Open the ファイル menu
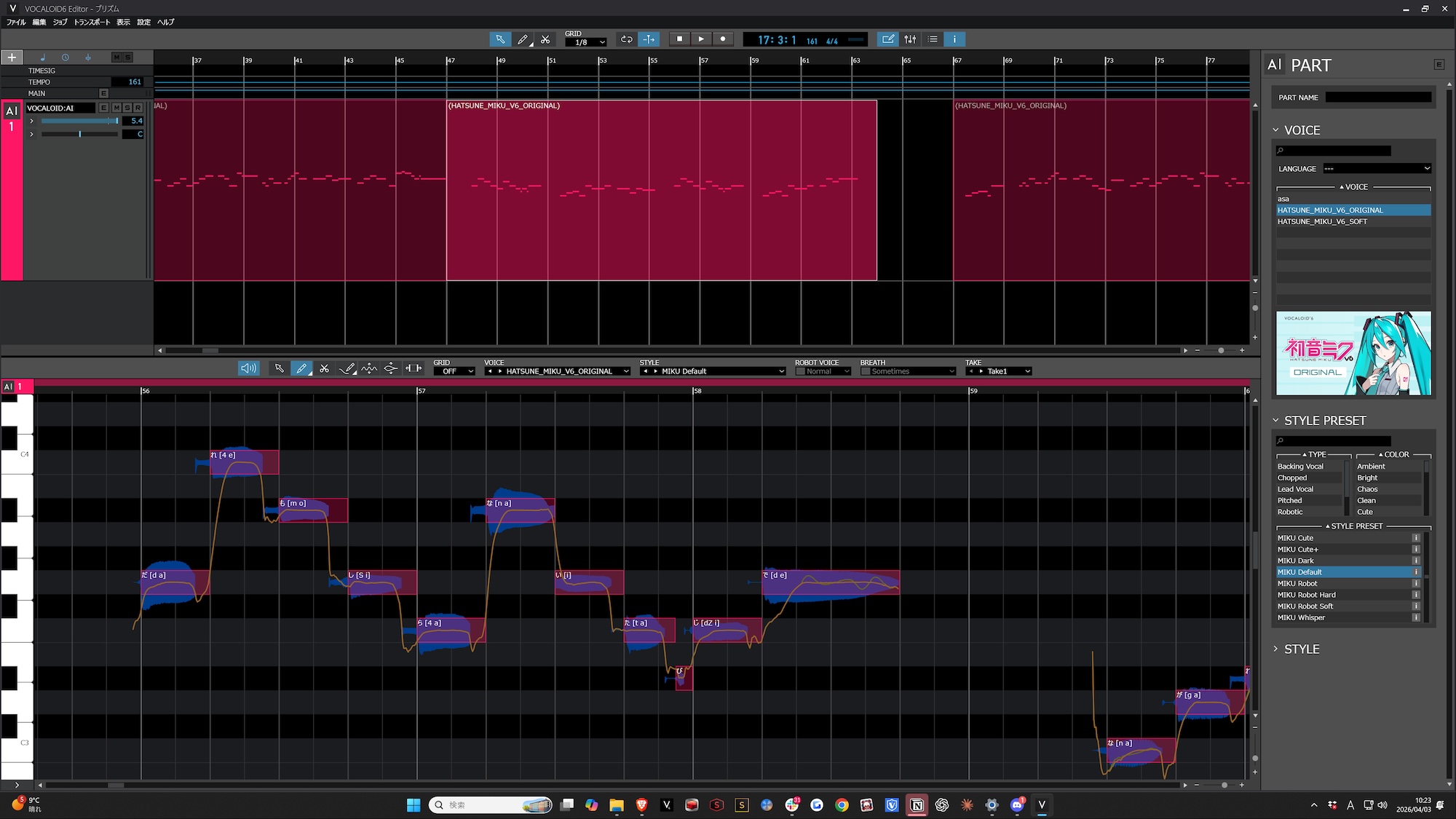Screen dimensions: 1456x819 pos(16,23)
